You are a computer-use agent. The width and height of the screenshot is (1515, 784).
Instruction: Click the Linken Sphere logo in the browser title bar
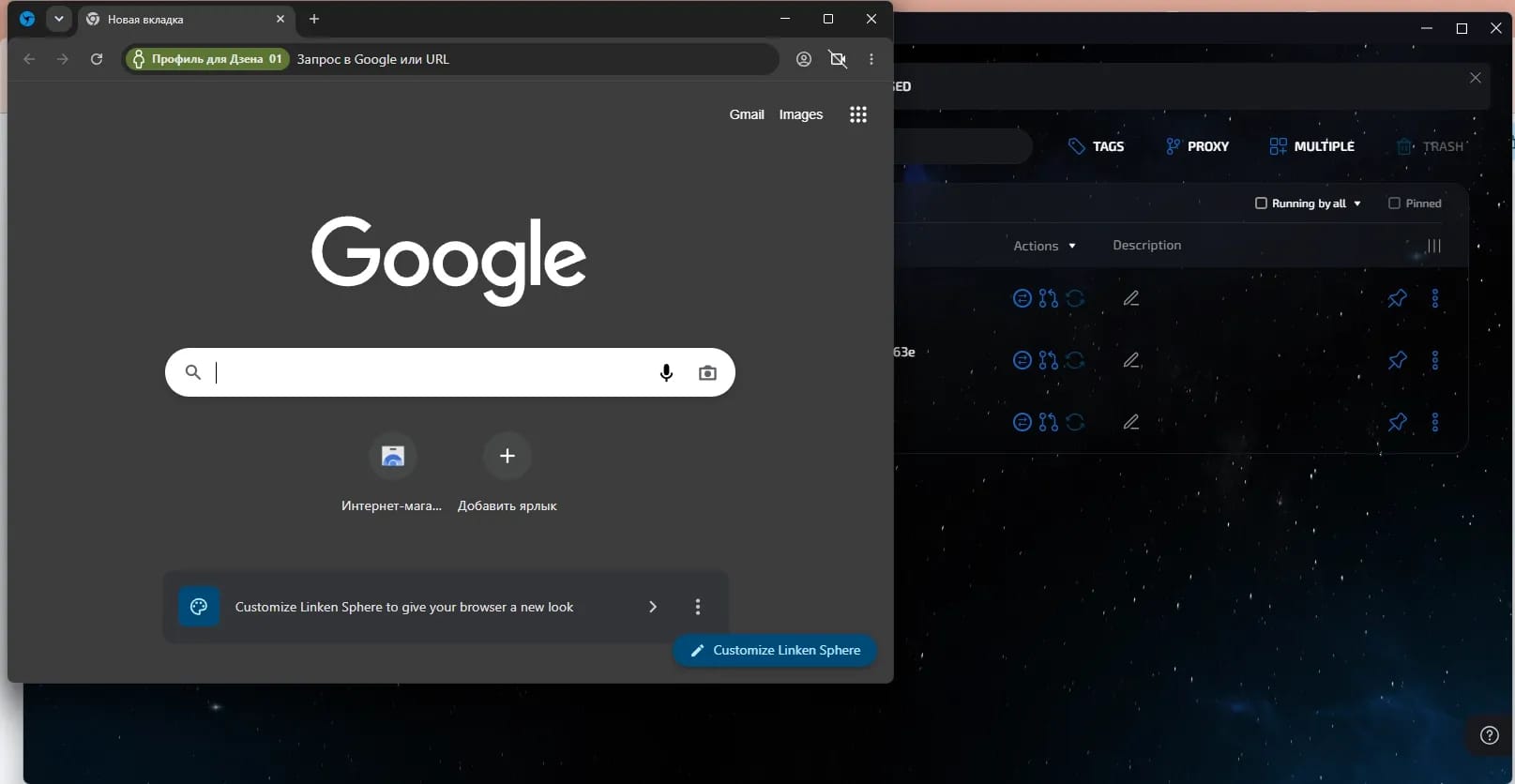click(27, 19)
